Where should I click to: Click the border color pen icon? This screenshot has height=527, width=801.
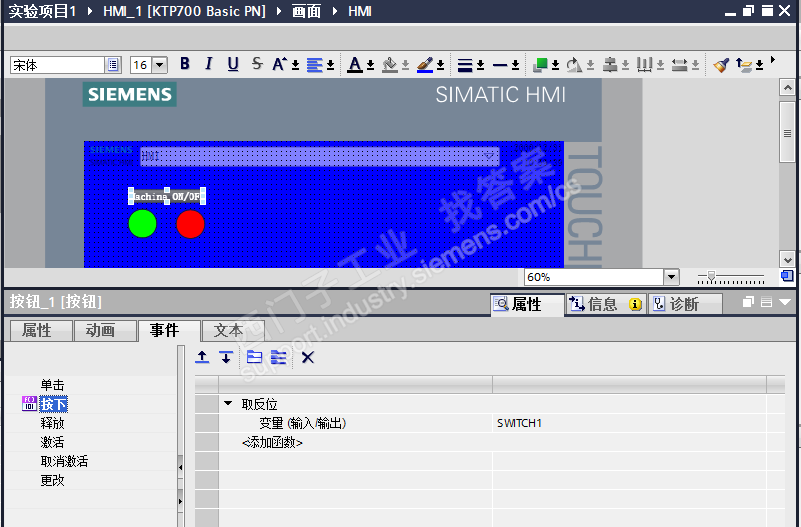click(x=425, y=65)
